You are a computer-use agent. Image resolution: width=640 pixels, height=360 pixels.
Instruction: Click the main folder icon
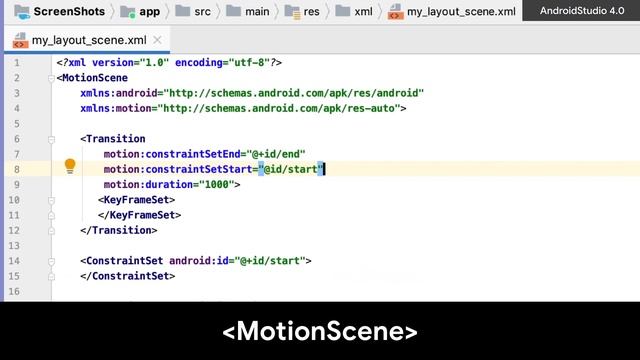click(x=233, y=11)
